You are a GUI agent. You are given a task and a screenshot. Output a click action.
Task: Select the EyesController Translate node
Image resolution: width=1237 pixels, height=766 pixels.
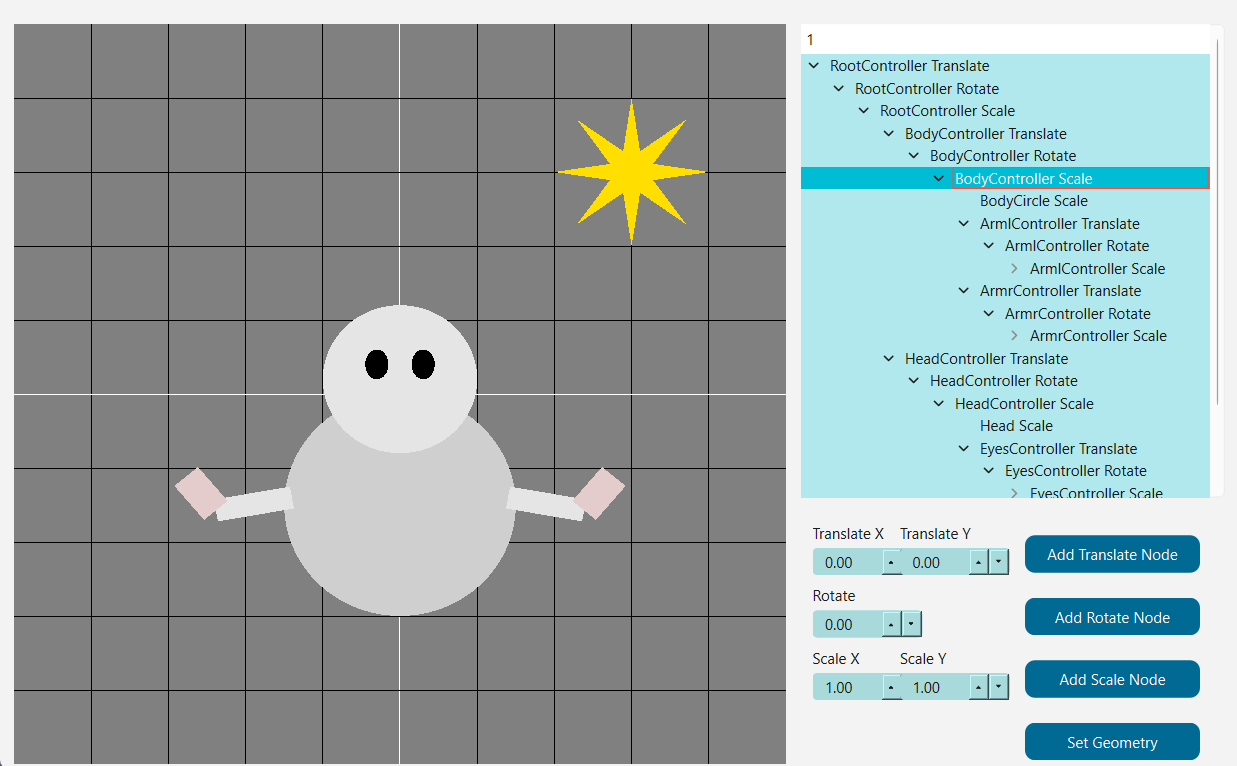pyautogui.click(x=1059, y=448)
